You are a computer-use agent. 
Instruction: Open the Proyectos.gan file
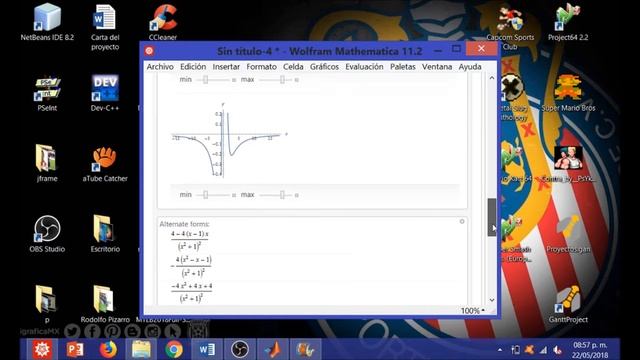click(568, 234)
